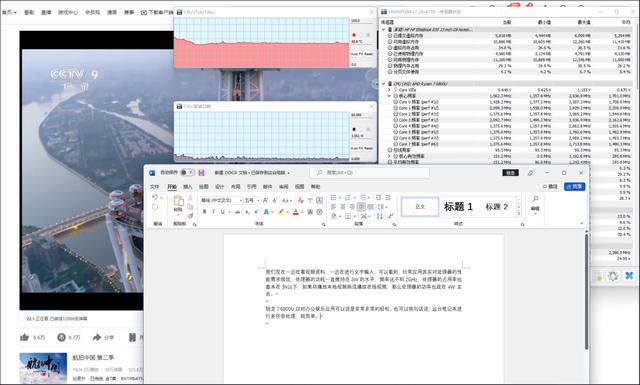Viewport: 640px width, 385px height.
Task: Expand the Core VIDs row in HWiNFO
Action: (389, 90)
